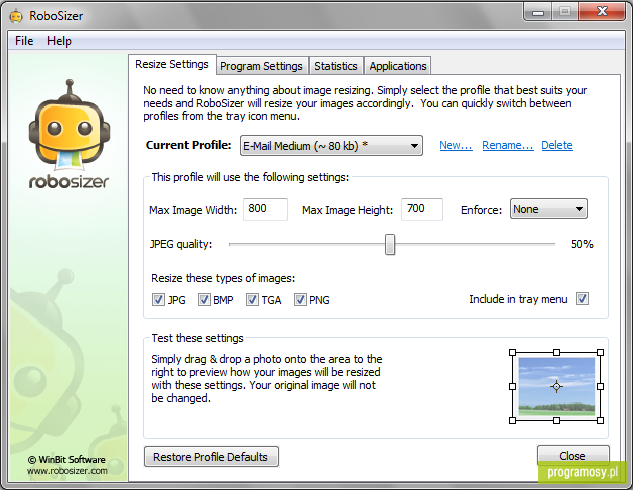This screenshot has width=633, height=490.
Task: Switch to the Resize Settings tab
Action: [172, 64]
